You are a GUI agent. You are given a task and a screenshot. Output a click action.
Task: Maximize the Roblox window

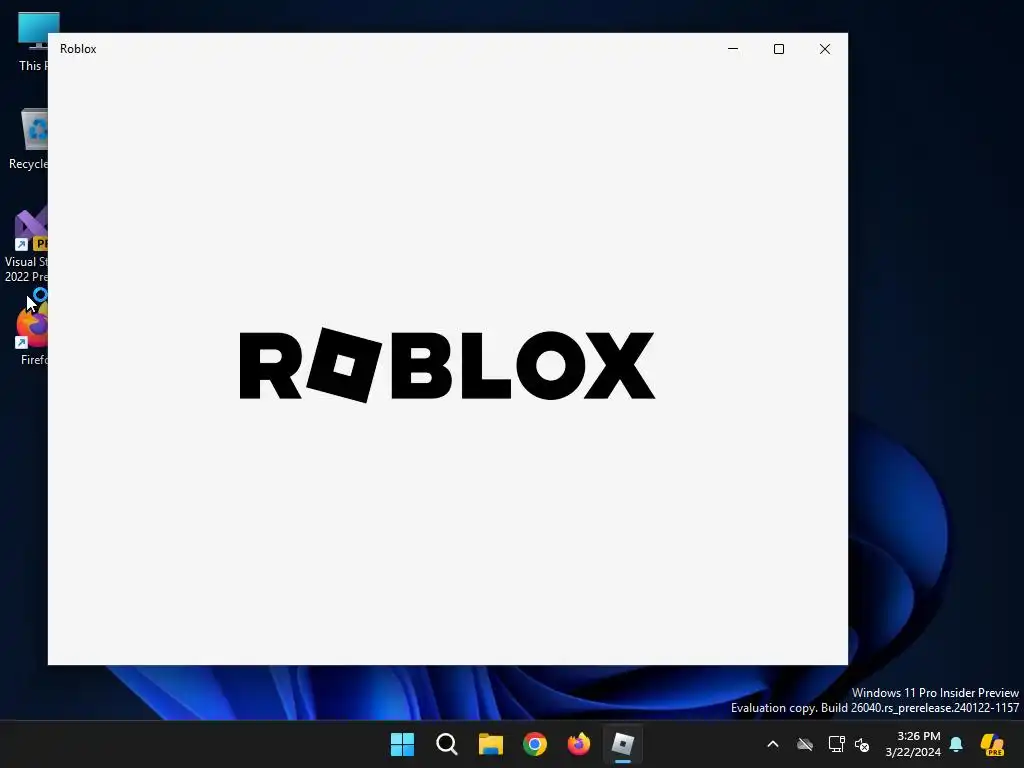[x=778, y=49]
